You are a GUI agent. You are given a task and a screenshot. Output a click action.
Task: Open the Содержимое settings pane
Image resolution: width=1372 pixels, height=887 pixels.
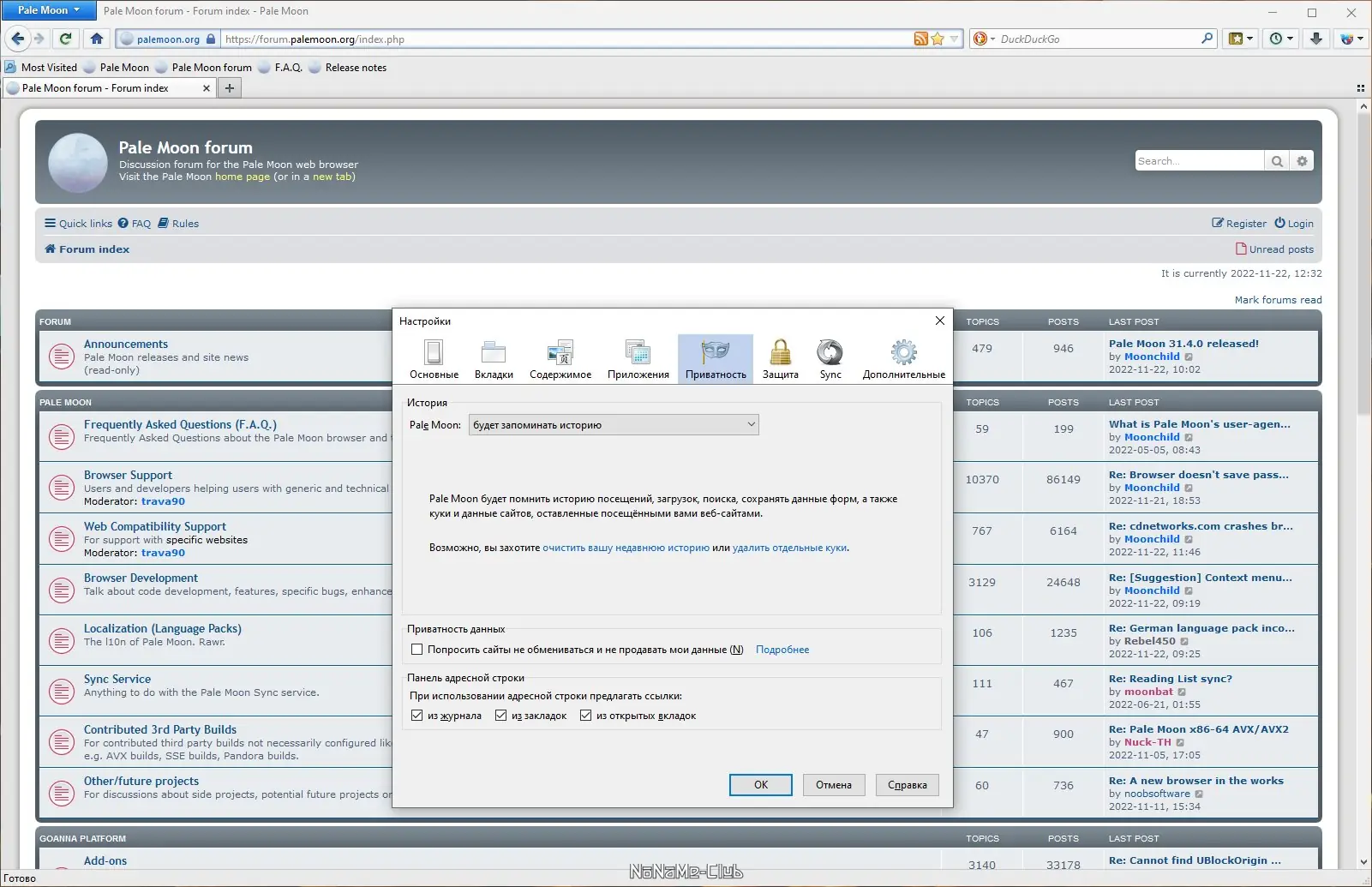560,359
